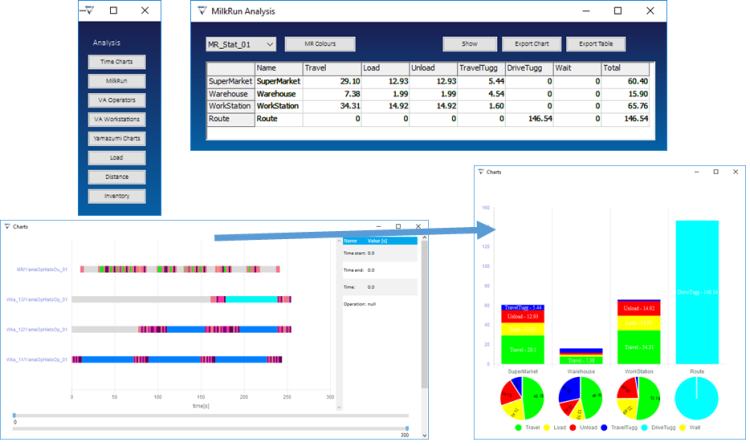
Task: Select the TravelTugg column header
Action: tap(481, 68)
